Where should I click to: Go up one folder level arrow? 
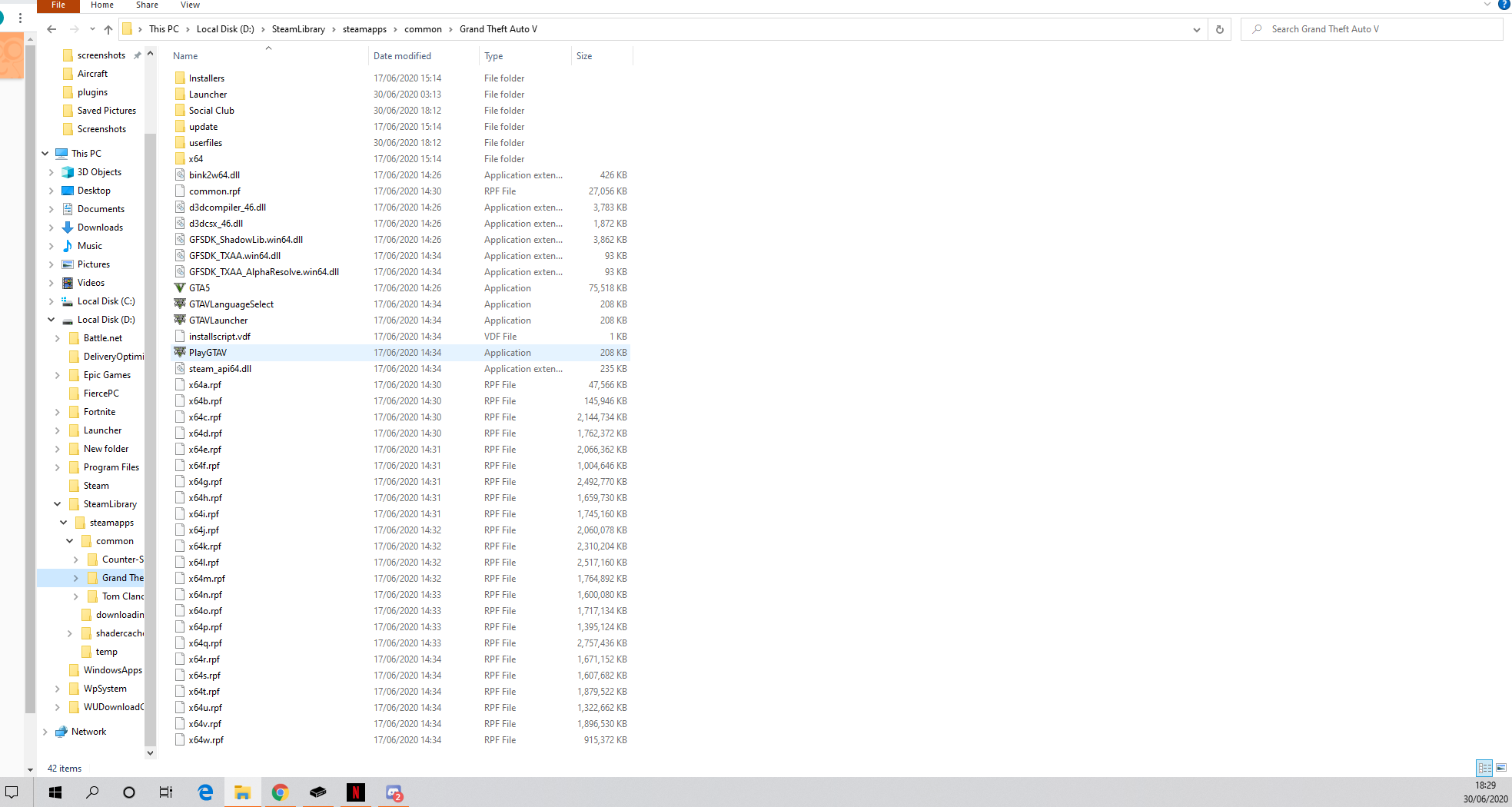tap(108, 29)
